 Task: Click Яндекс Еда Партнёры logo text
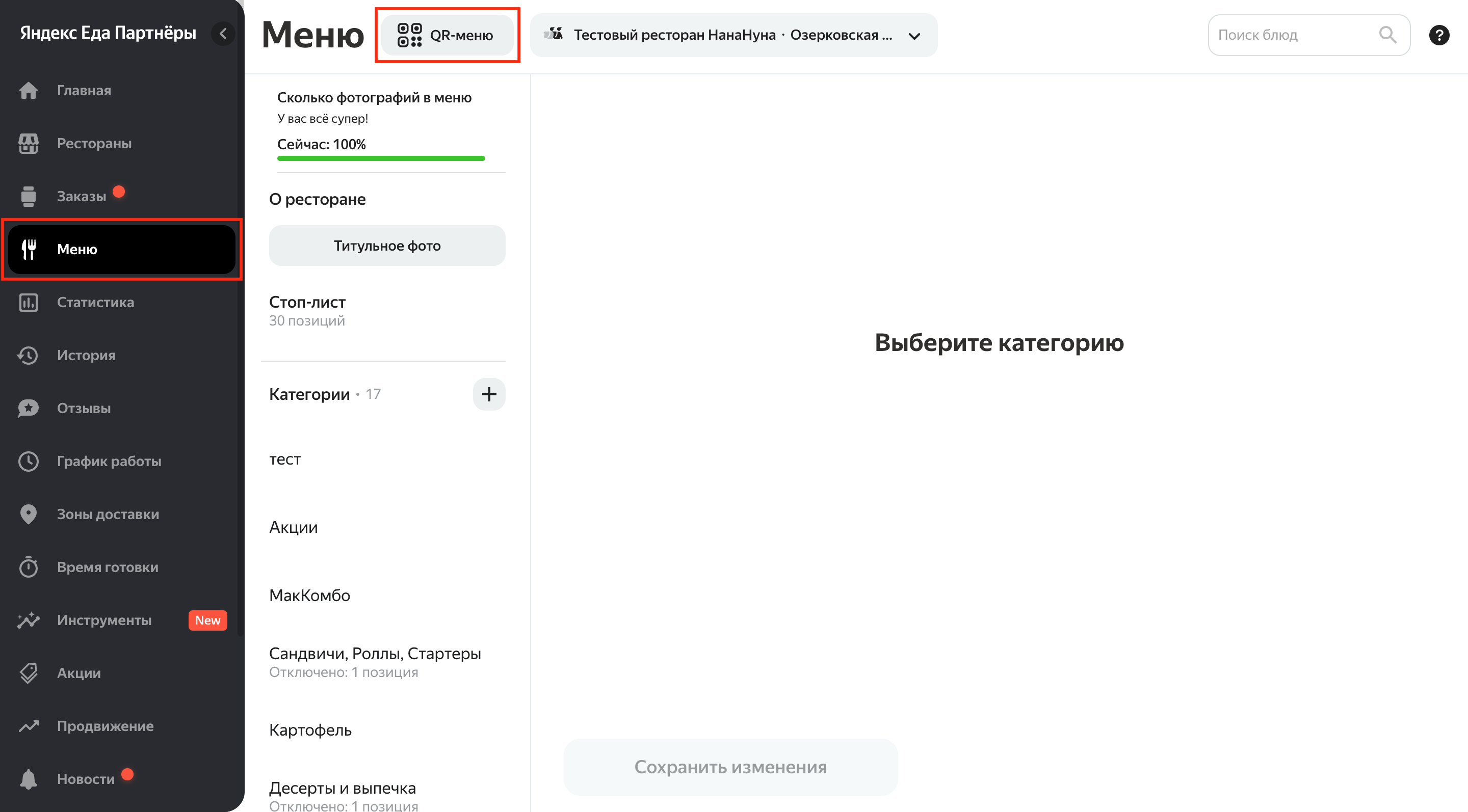click(x=108, y=33)
